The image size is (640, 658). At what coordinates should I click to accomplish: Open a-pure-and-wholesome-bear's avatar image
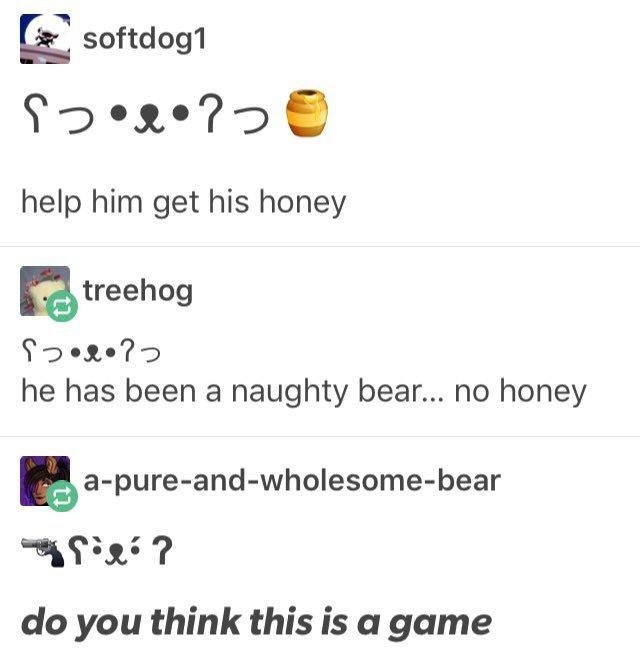[45, 481]
